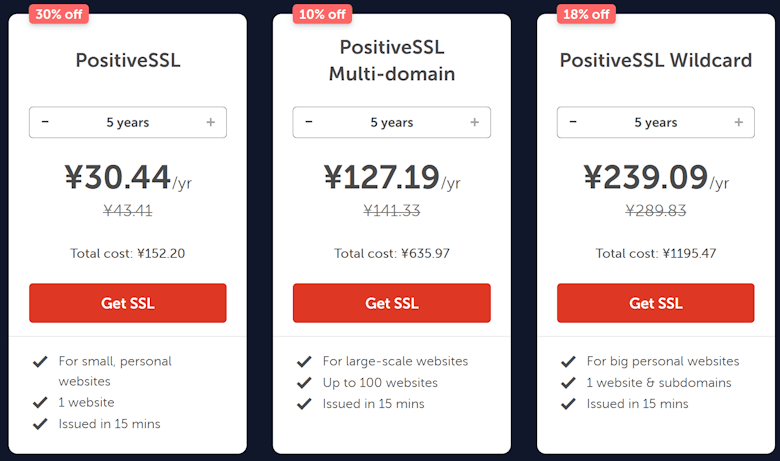Click the PositiveSSL Wildcard title
Viewport: 780px width, 461px height.
tap(656, 60)
